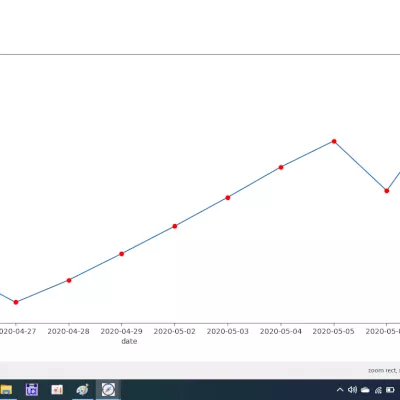Click the red data point above 2020-04-27
This screenshot has width=400, height=400.
pos(16,302)
